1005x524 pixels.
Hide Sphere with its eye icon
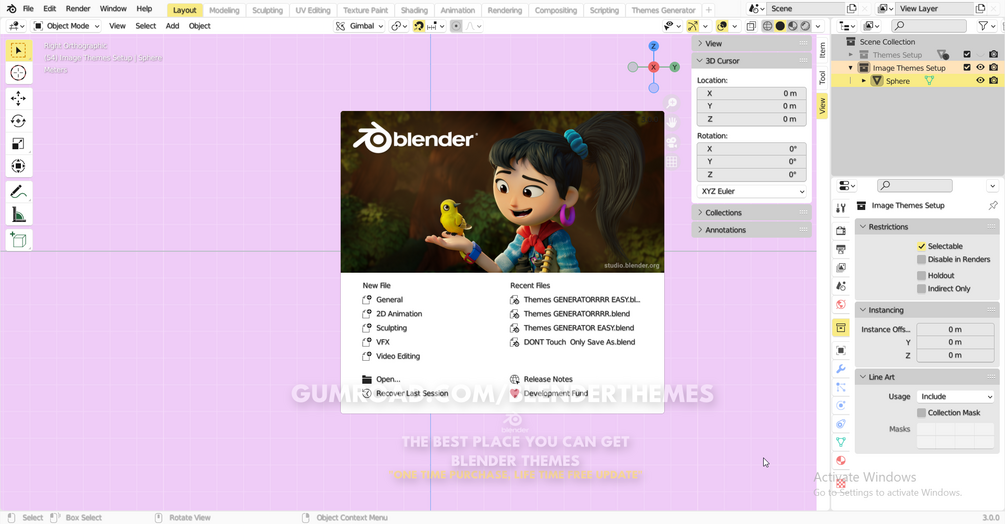980,81
